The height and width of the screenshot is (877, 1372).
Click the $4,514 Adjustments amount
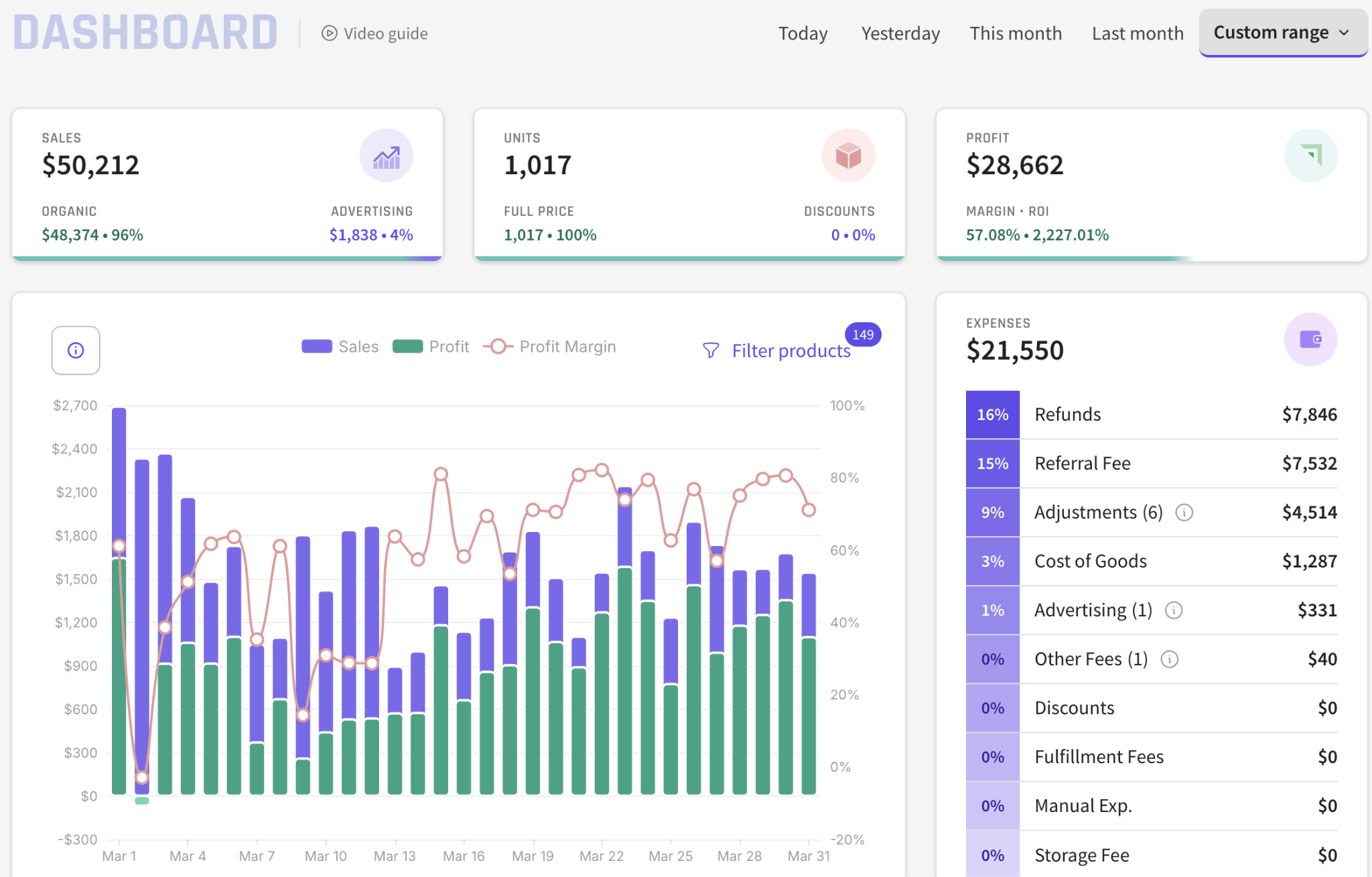(1309, 513)
